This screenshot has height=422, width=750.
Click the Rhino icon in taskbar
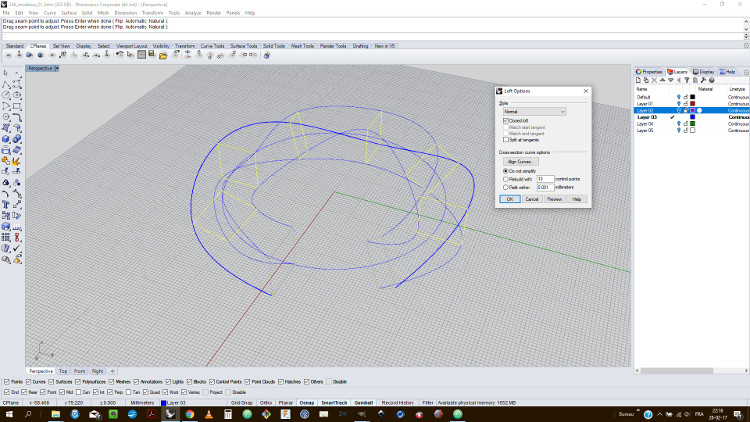(x=171, y=414)
